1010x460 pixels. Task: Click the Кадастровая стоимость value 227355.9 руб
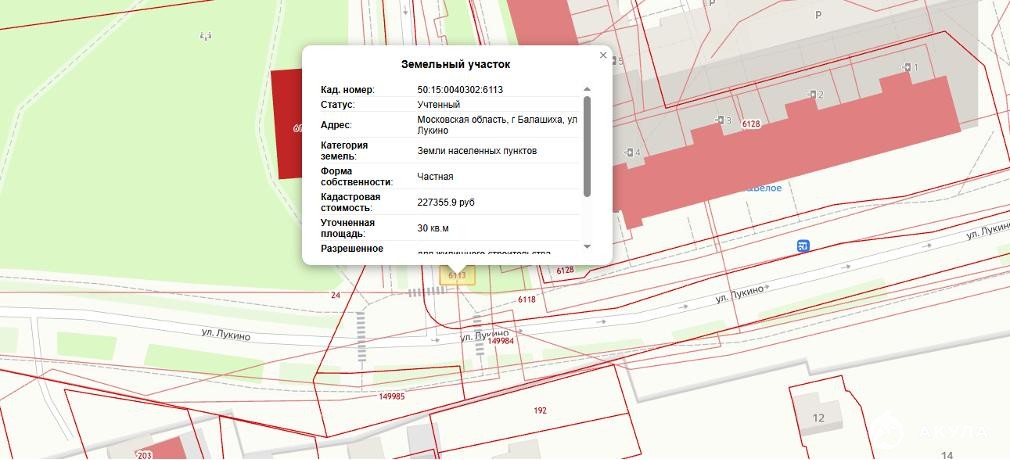446,202
